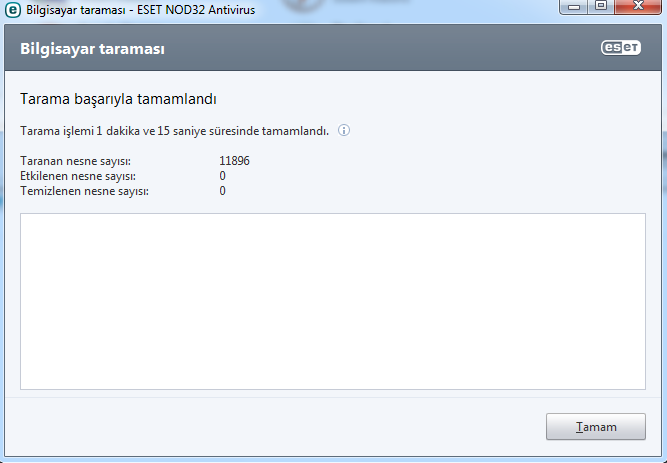This screenshot has height=463, width=667.
Task: Select the scanned objects value 11896
Action: click(x=234, y=161)
